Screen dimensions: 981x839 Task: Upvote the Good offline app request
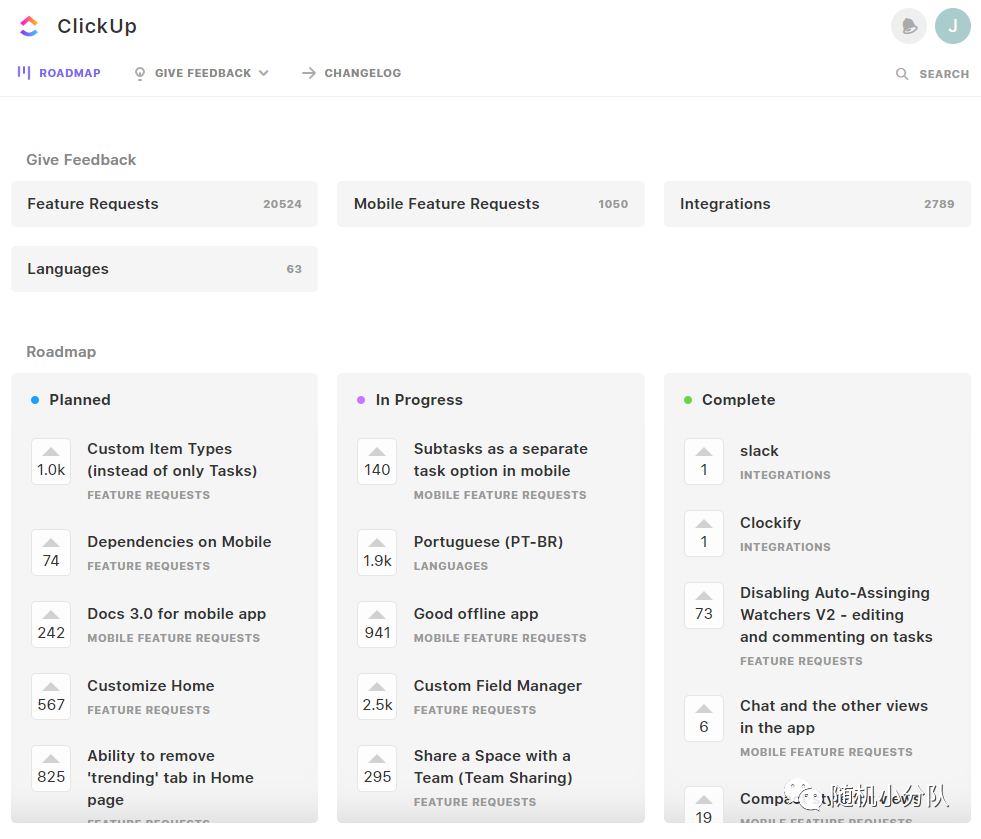(x=377, y=624)
